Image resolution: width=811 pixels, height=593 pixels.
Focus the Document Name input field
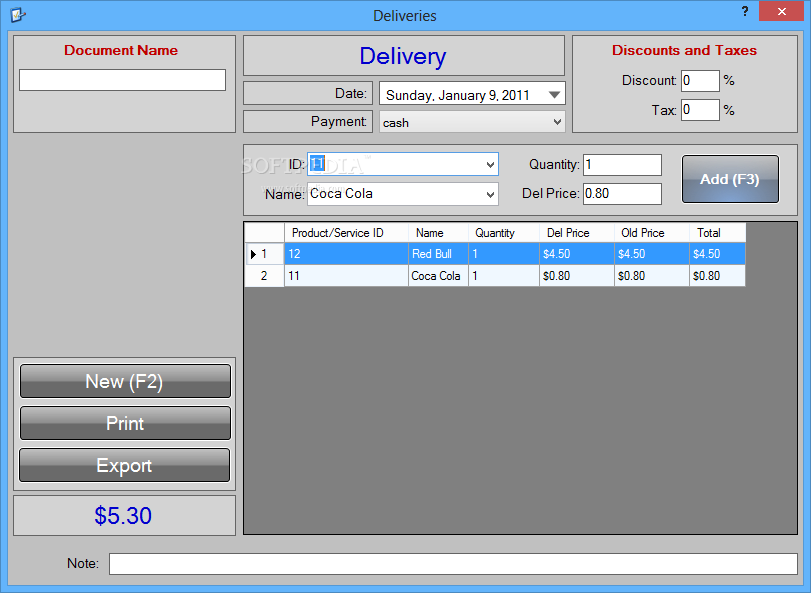(x=123, y=80)
